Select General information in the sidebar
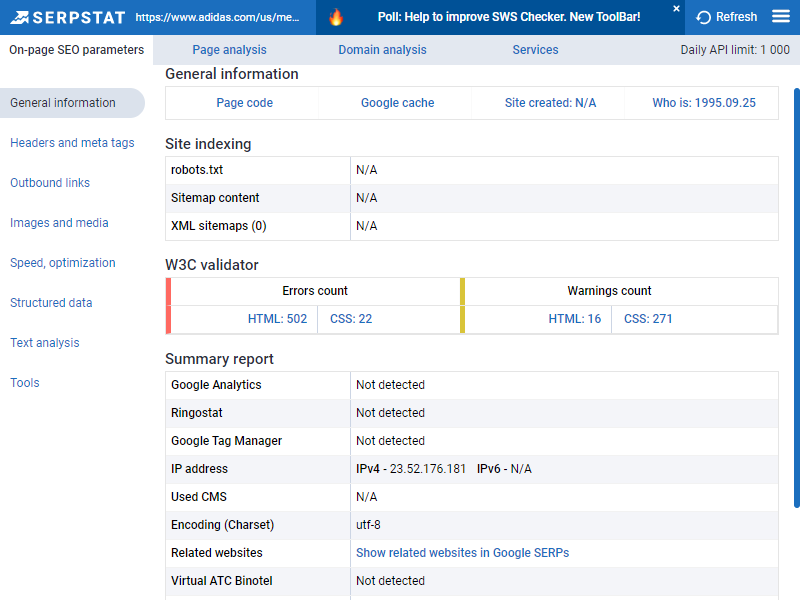800x600 pixels. pos(72,103)
